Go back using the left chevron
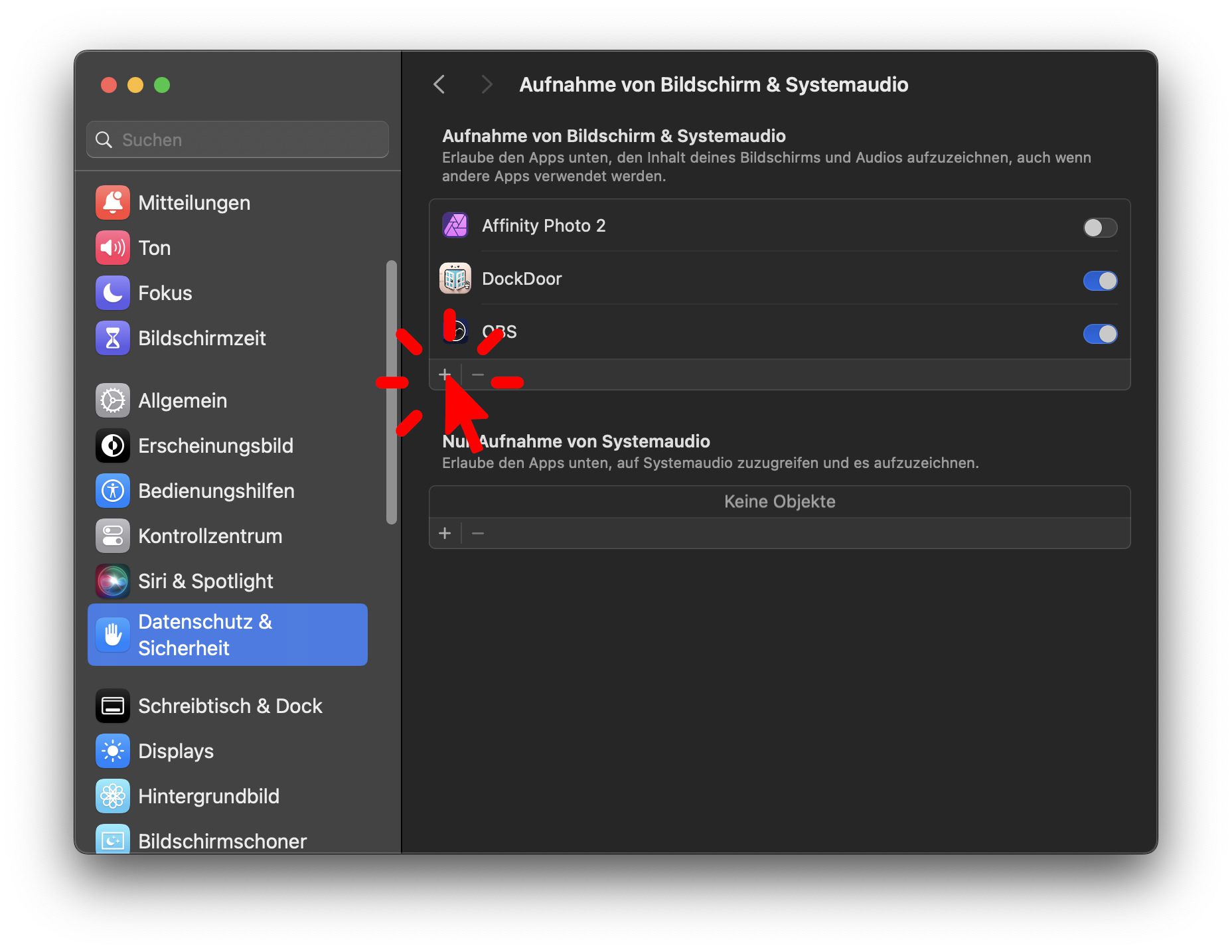The height and width of the screenshot is (952, 1232). (439, 85)
